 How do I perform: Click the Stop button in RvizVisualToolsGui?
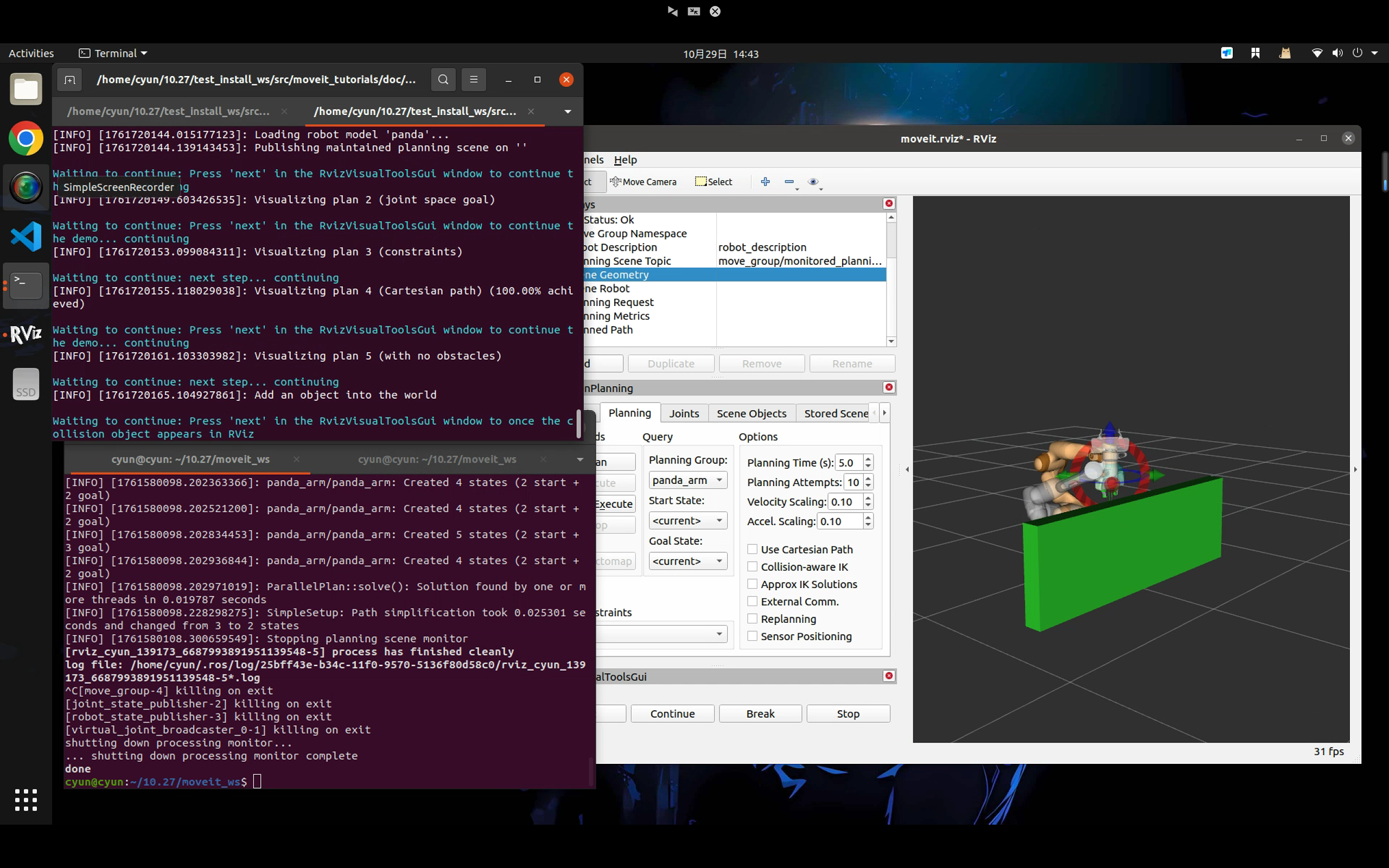(848, 713)
